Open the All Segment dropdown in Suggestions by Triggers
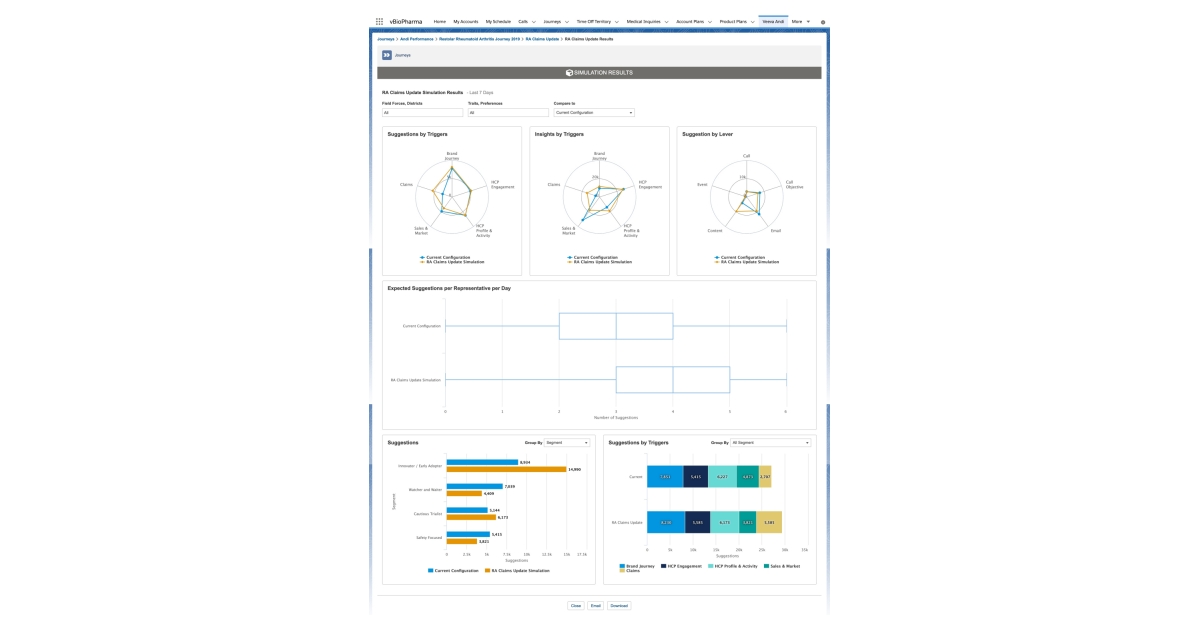 tap(770, 443)
